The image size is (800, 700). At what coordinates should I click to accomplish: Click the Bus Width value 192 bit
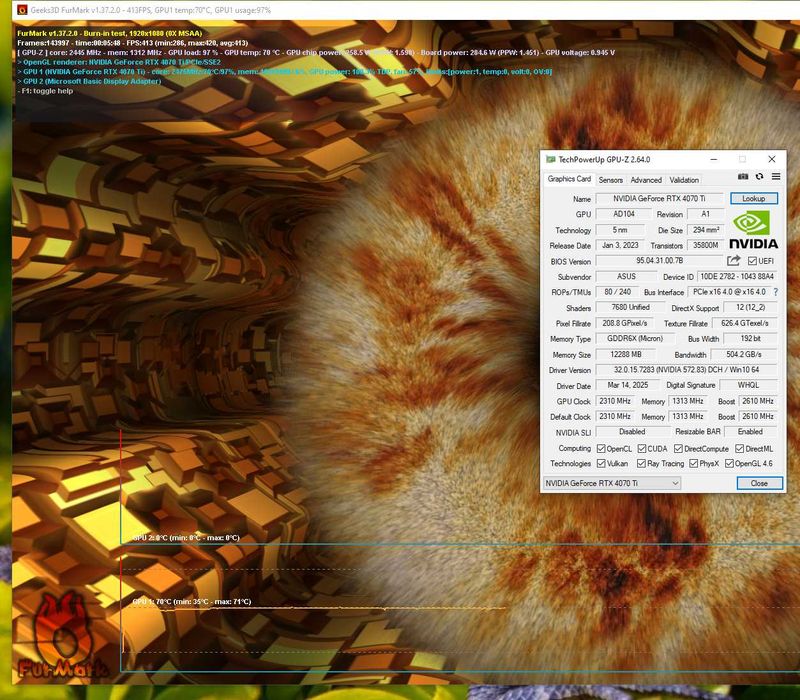coord(750,339)
